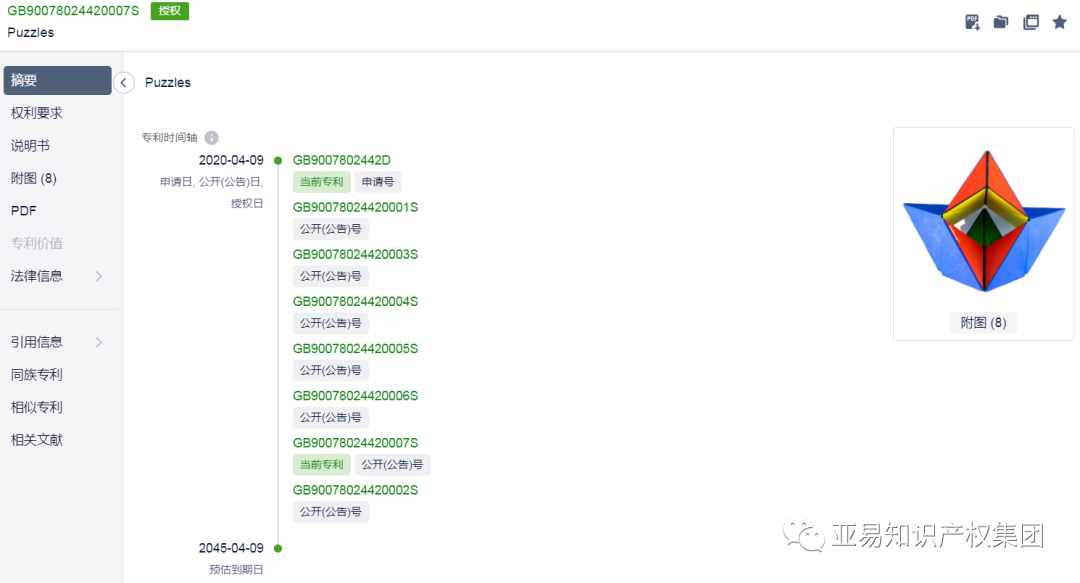The image size is (1080, 583).
Task: Click 公开(公告)号 tag under GB90078024420005S
Action: [x=331, y=370]
